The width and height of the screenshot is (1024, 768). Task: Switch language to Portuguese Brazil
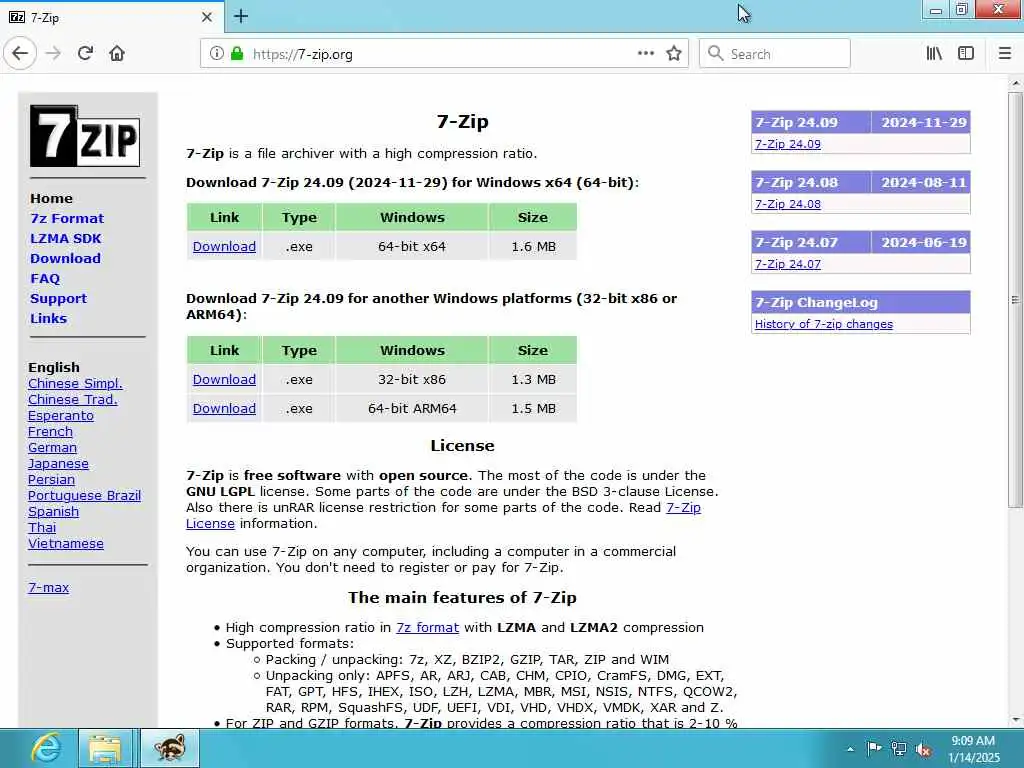coord(84,496)
